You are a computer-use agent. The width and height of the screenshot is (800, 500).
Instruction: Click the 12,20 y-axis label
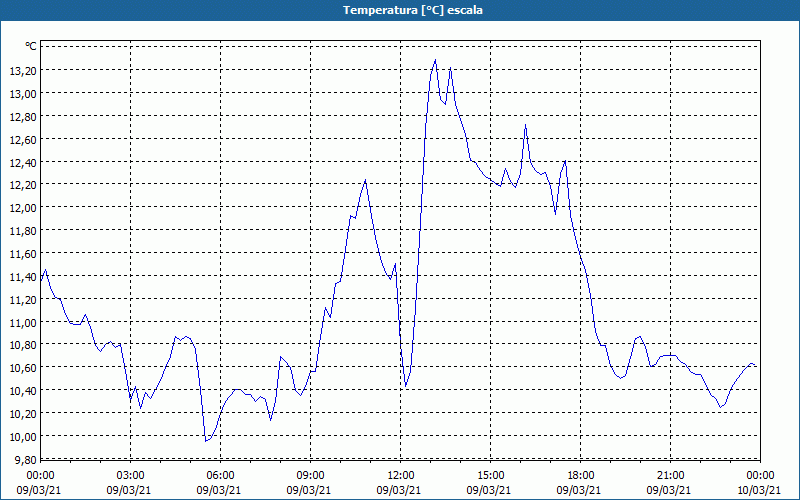[x=23, y=185]
